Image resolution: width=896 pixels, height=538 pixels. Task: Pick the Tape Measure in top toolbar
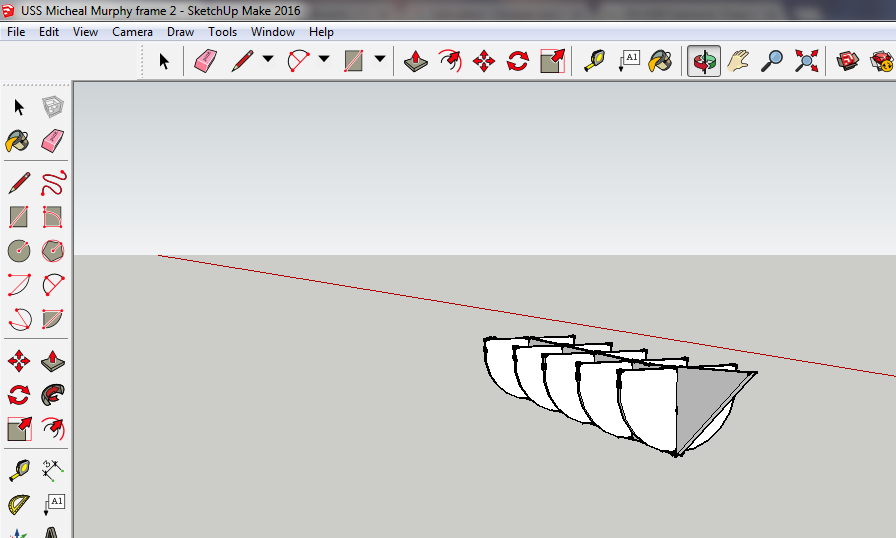594,61
